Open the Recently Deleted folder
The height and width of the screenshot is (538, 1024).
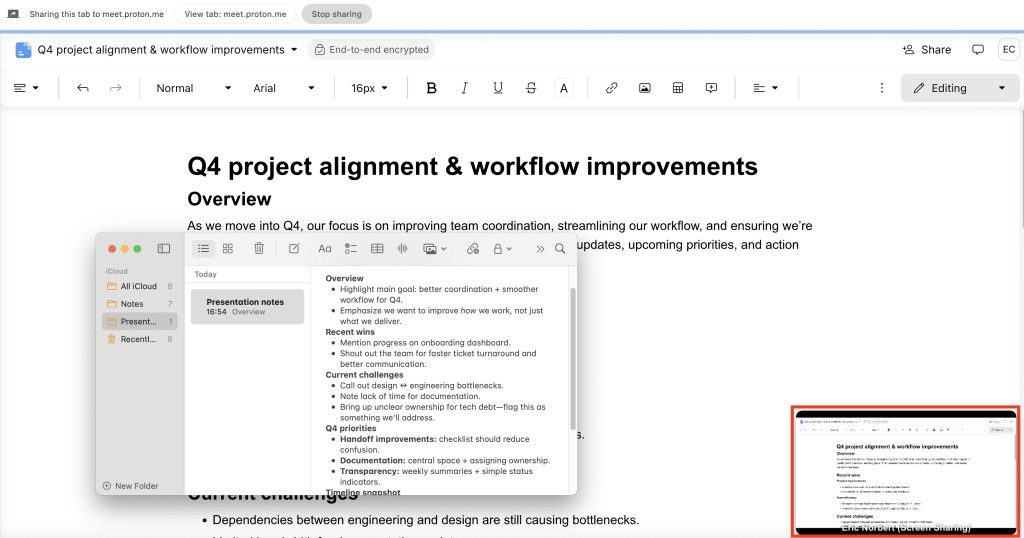pos(140,339)
